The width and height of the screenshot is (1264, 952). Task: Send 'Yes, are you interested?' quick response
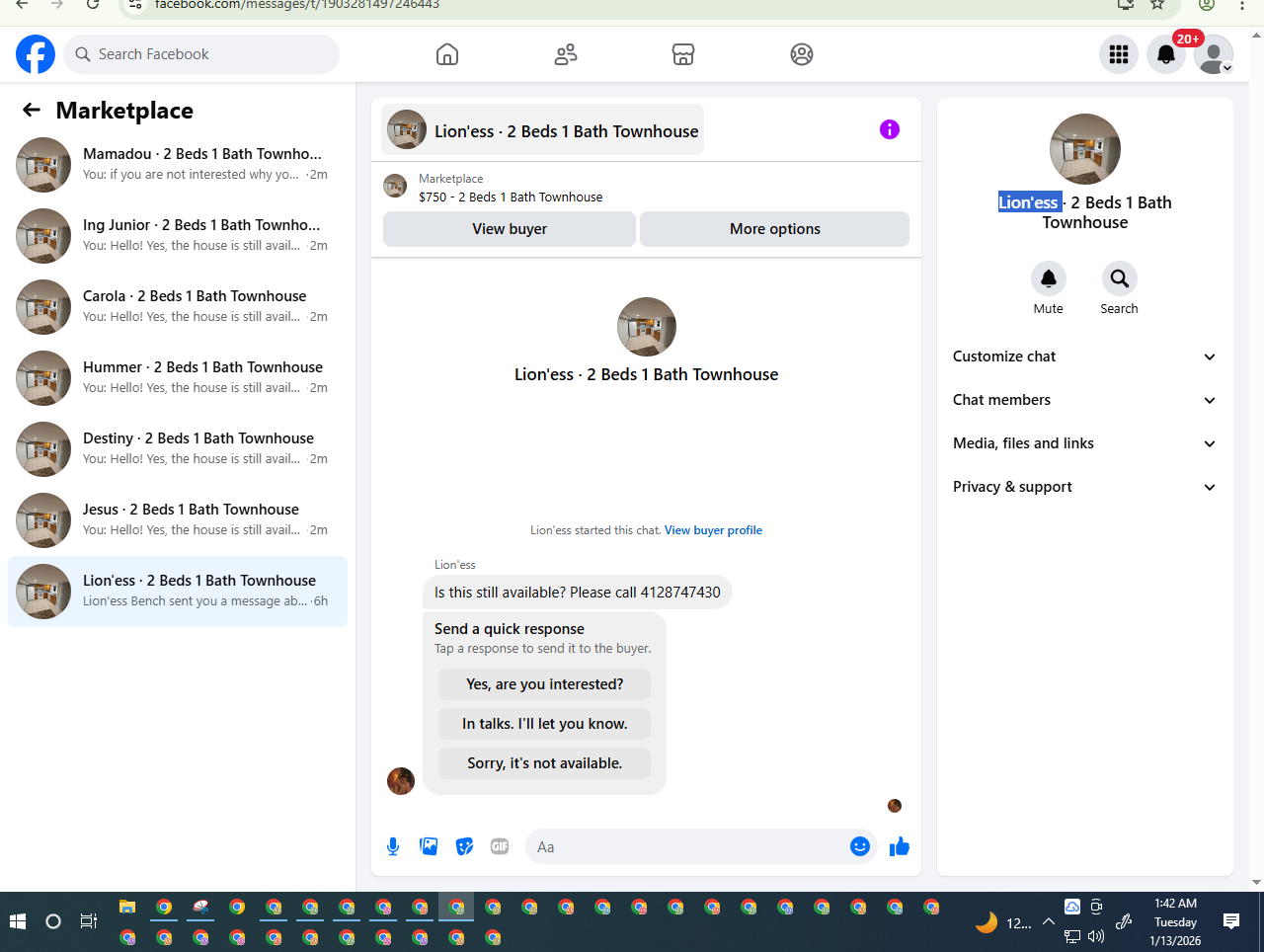pyautogui.click(x=545, y=684)
